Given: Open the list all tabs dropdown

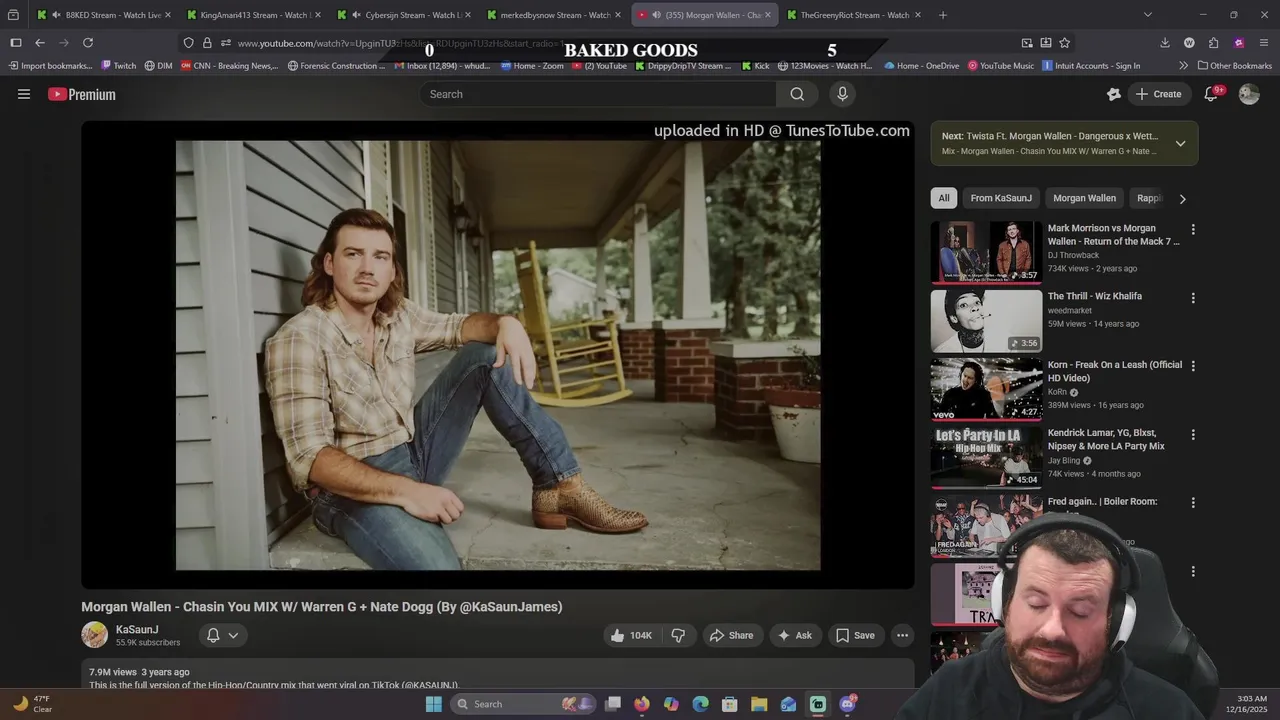Looking at the screenshot, I should (x=1147, y=15).
